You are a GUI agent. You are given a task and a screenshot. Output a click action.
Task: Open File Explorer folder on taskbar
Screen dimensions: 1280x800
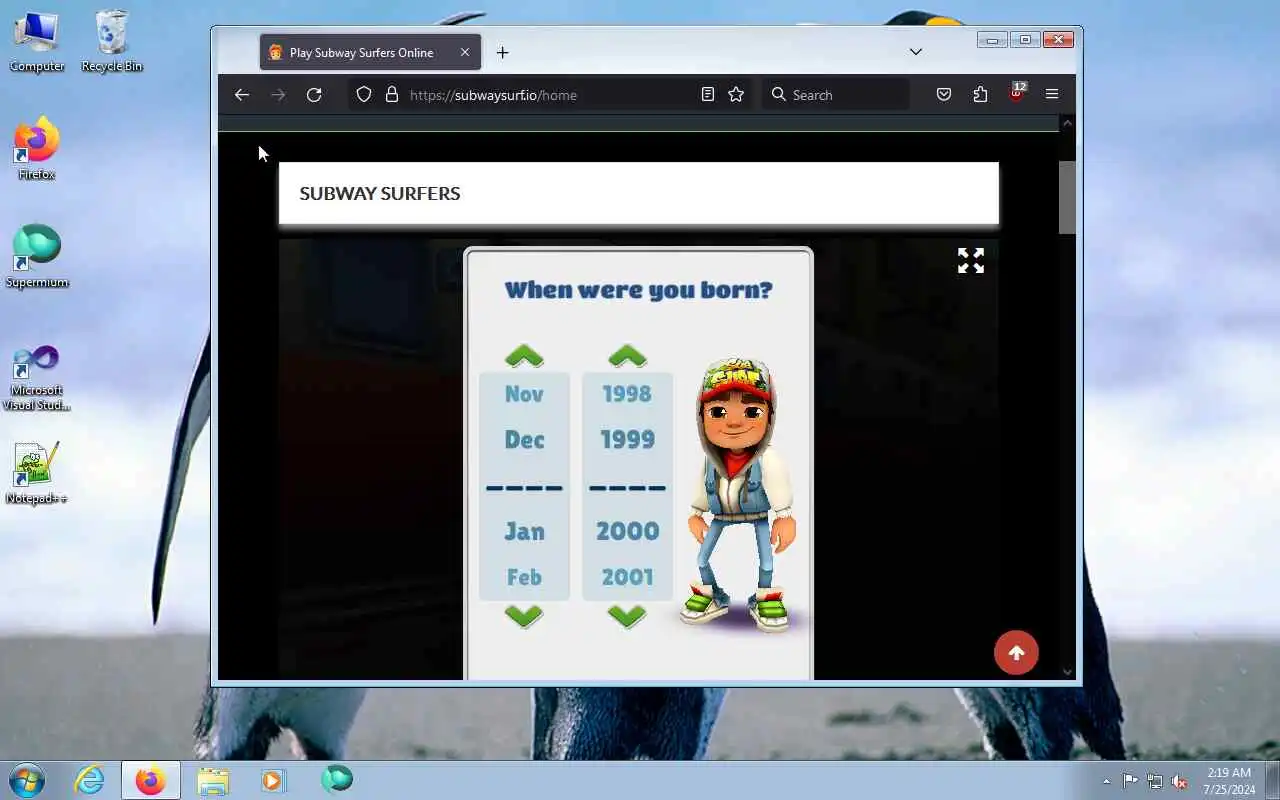coord(212,780)
